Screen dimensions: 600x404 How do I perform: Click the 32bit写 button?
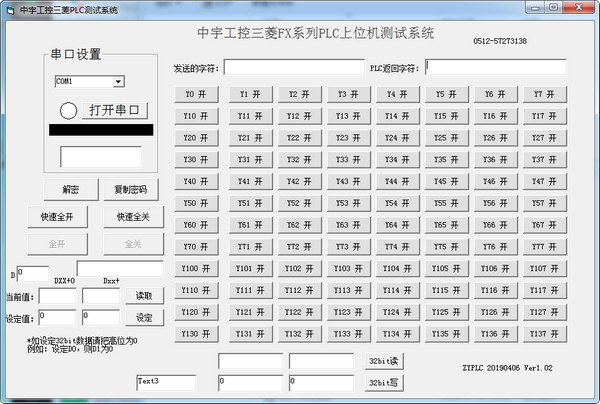[x=384, y=383]
